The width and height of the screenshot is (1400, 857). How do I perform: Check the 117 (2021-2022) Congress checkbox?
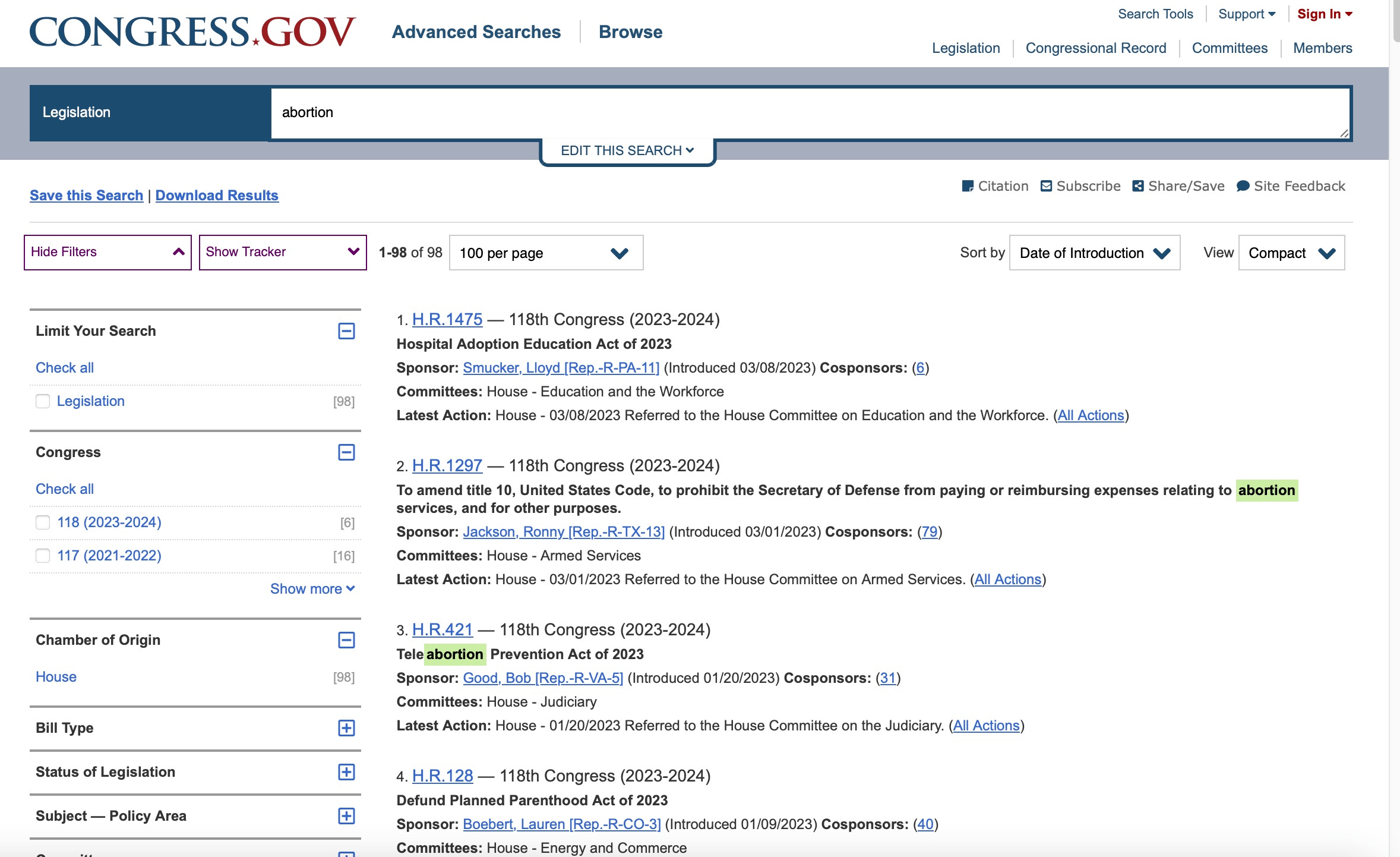click(x=43, y=556)
